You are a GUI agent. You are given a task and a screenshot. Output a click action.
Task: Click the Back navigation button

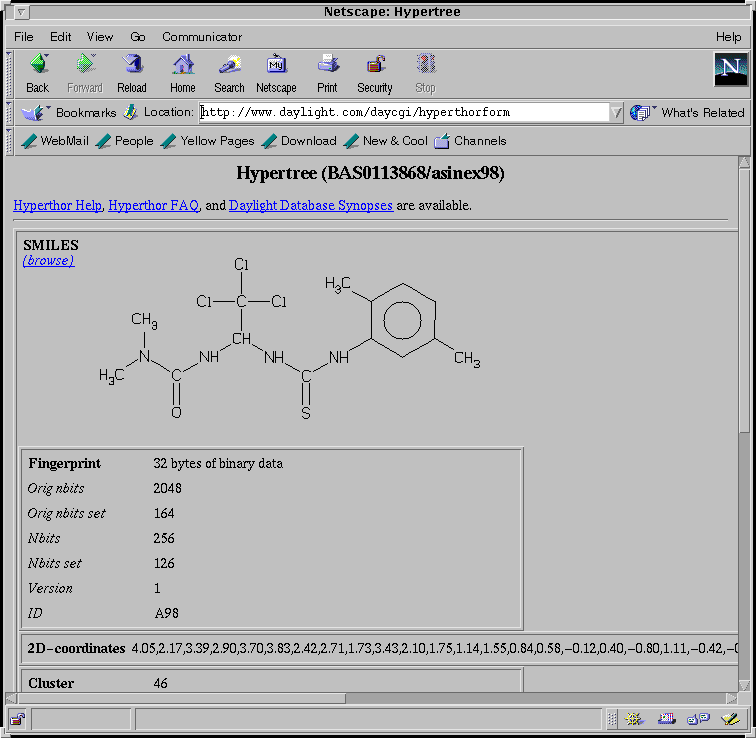point(38,73)
